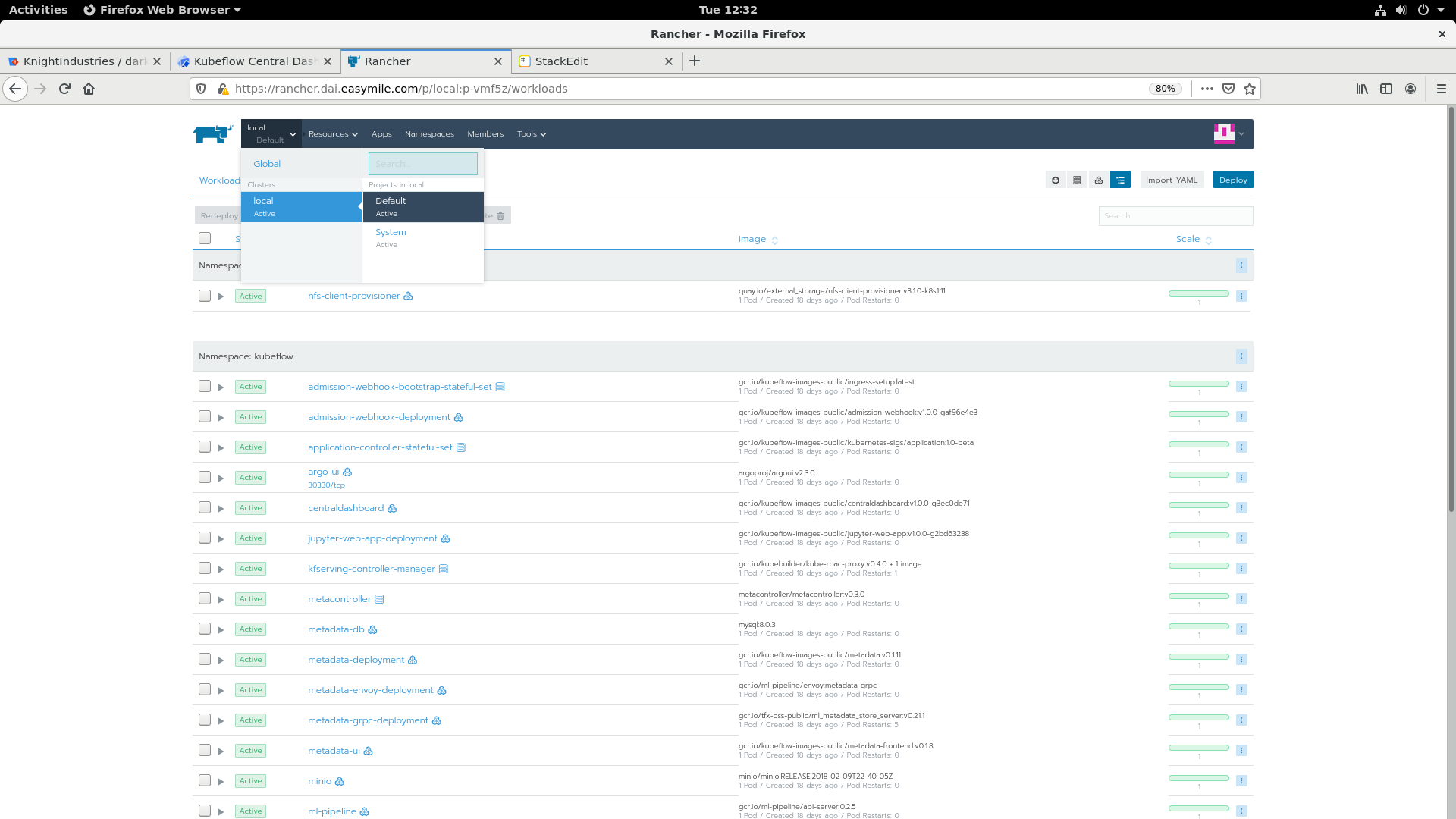The height and width of the screenshot is (819, 1456).
Task: Expand centraldashboard row details arrow
Action: pyautogui.click(x=221, y=508)
